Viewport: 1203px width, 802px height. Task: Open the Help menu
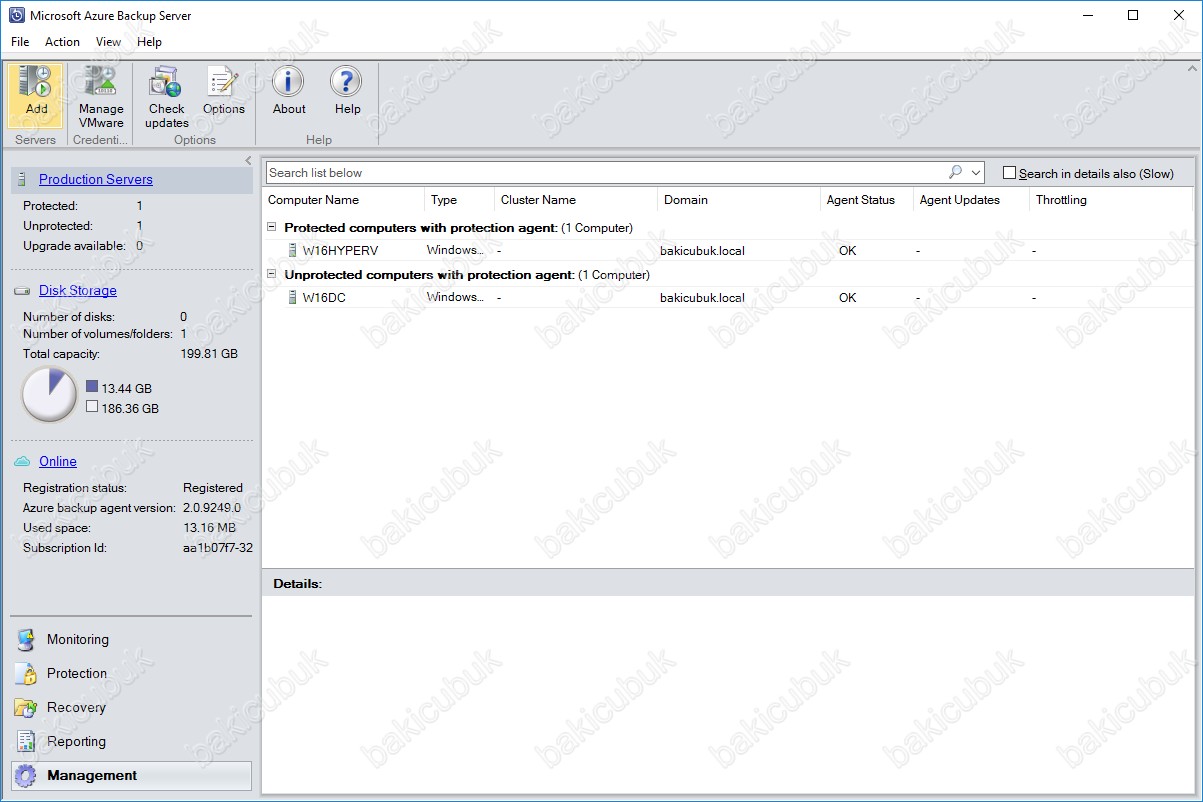[149, 42]
